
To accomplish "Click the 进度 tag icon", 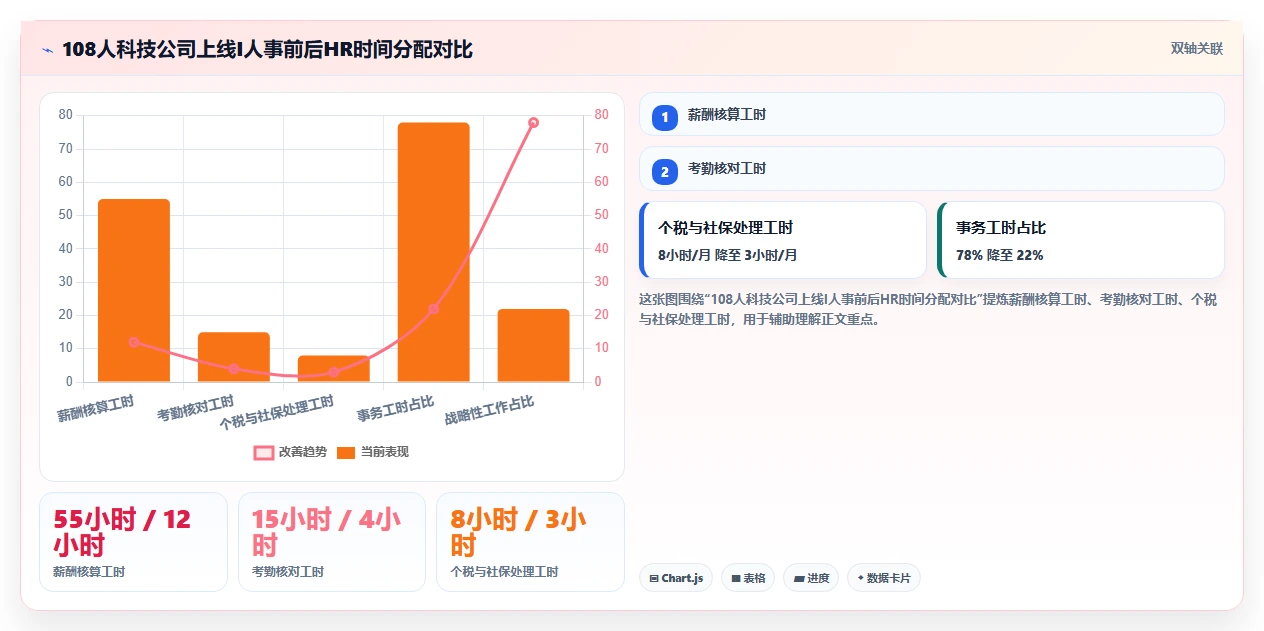I will 799,578.
